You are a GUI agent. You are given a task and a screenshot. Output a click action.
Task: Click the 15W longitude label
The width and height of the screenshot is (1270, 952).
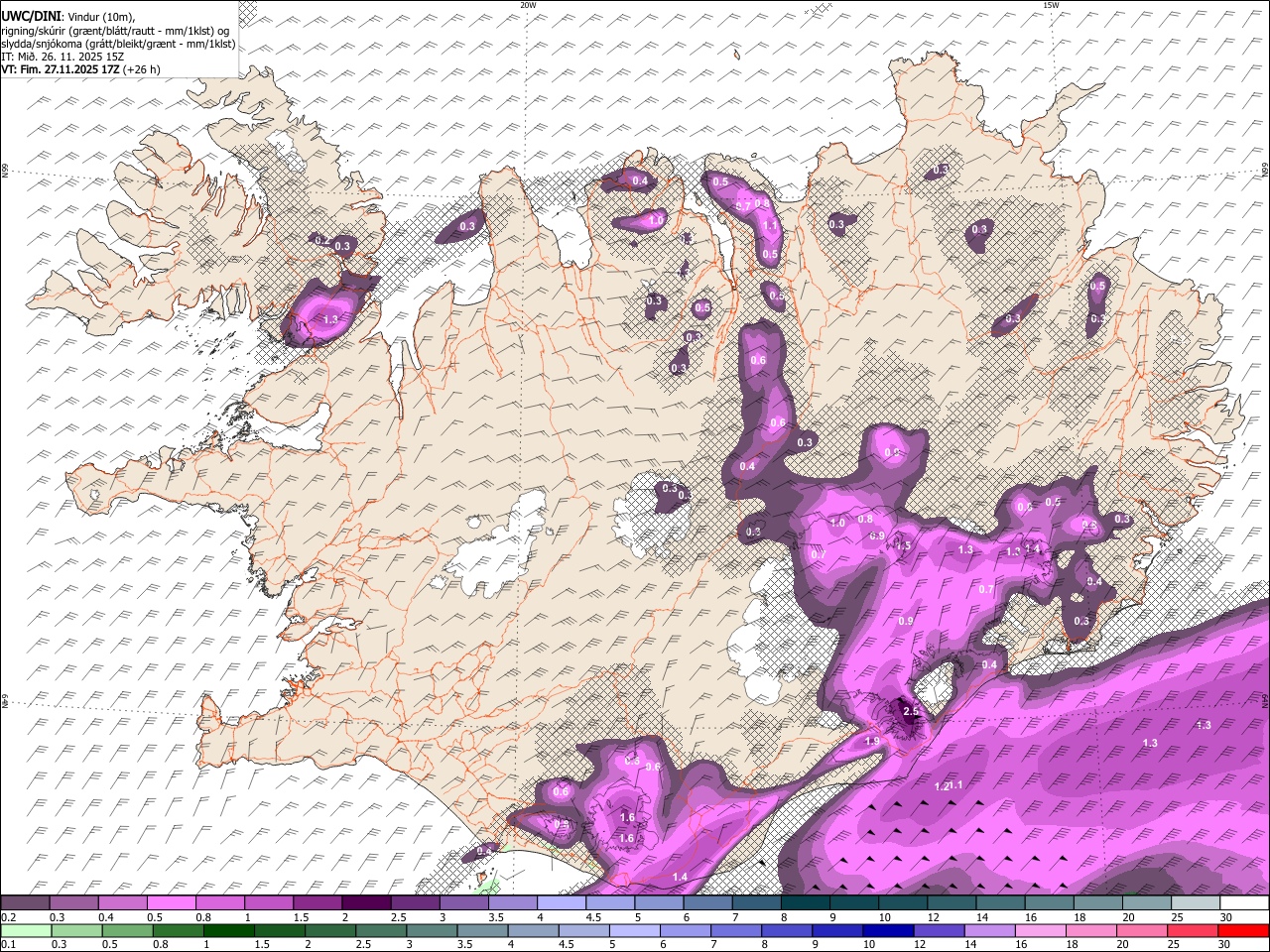point(1050,5)
